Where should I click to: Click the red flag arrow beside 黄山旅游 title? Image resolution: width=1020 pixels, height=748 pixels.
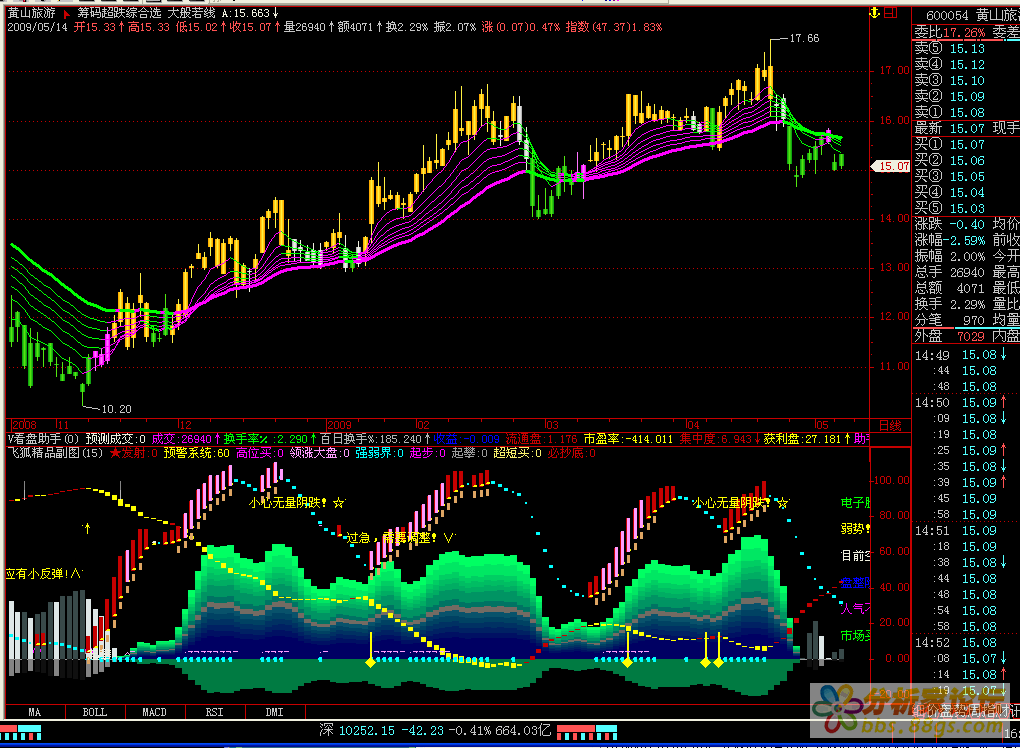66,14
